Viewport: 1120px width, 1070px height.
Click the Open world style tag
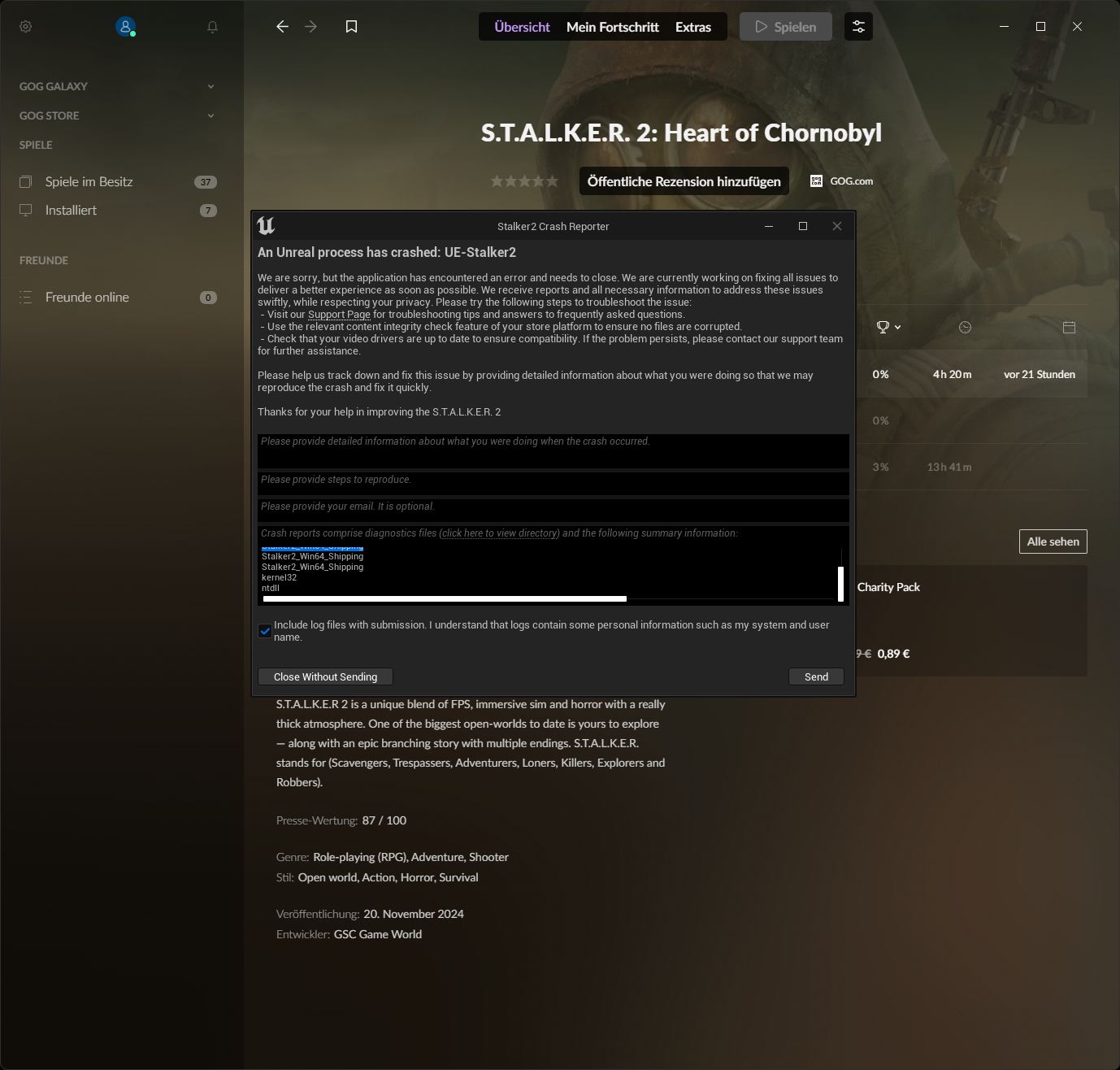[328, 877]
